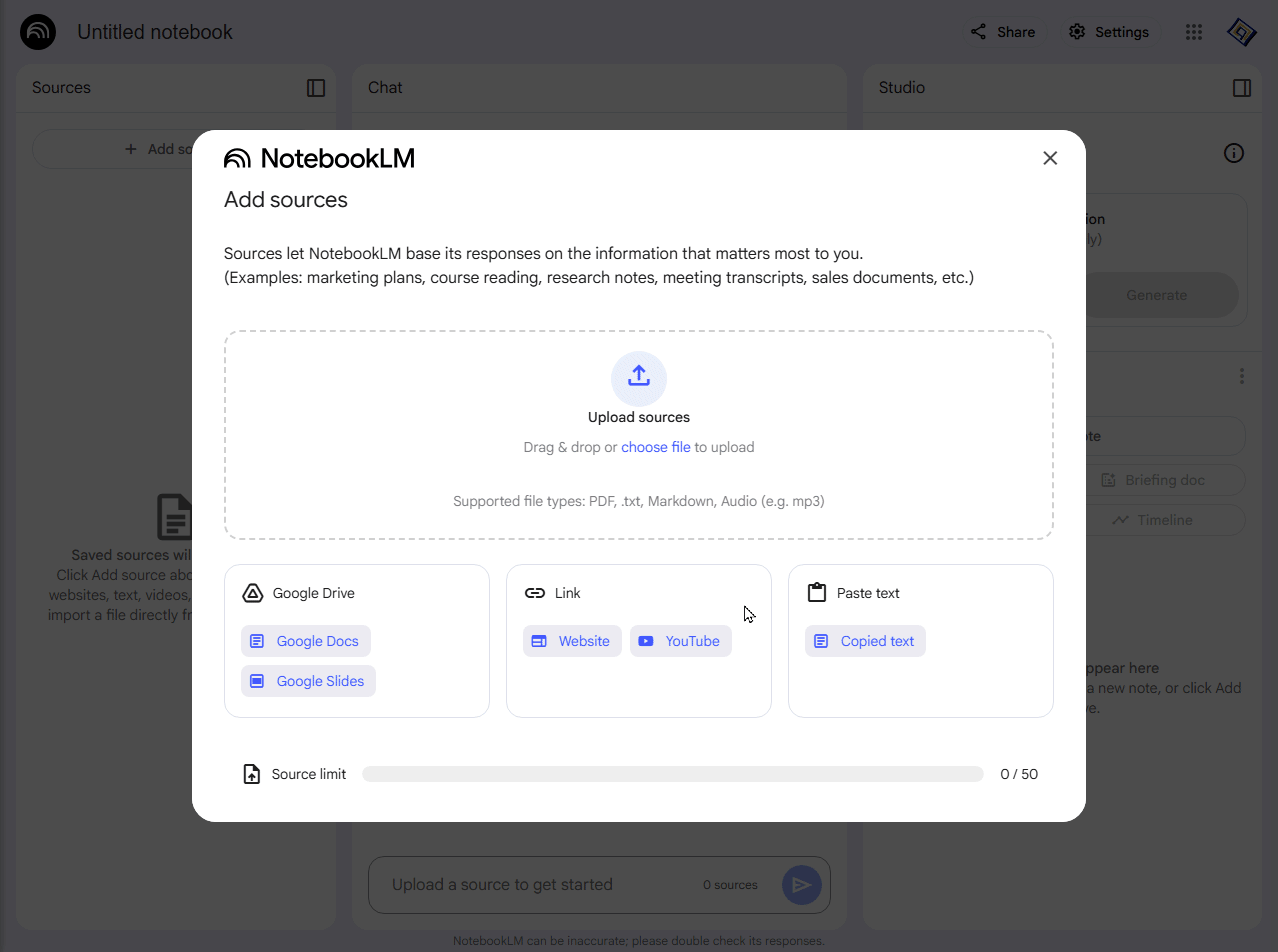The width and height of the screenshot is (1278, 952).
Task: Click the Studio panel header
Action: 902,88
